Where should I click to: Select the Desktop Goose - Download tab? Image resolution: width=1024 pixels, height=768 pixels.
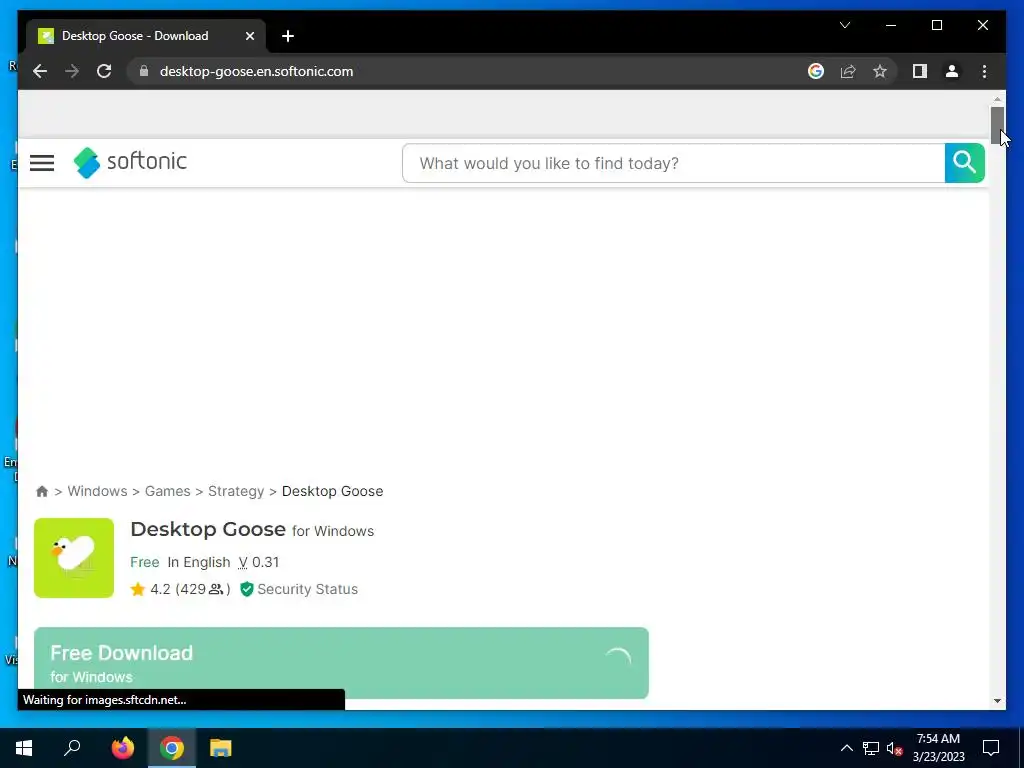tap(146, 36)
